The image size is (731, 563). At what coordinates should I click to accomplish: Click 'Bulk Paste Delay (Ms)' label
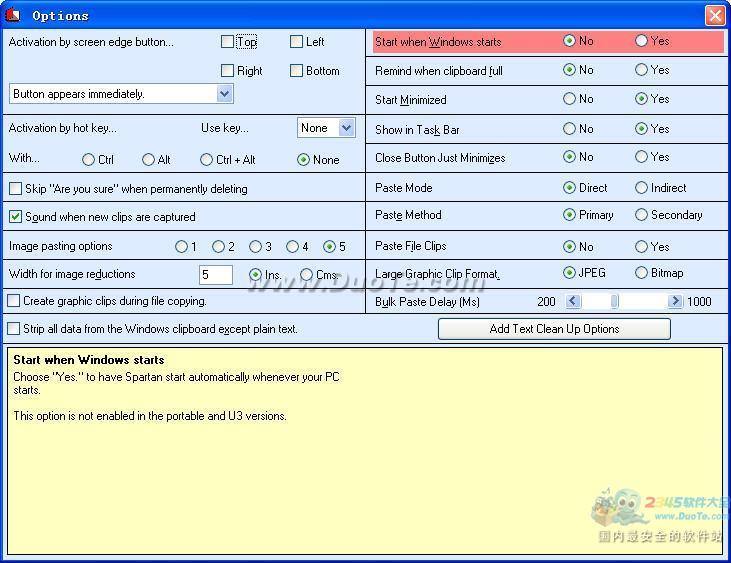(x=428, y=302)
